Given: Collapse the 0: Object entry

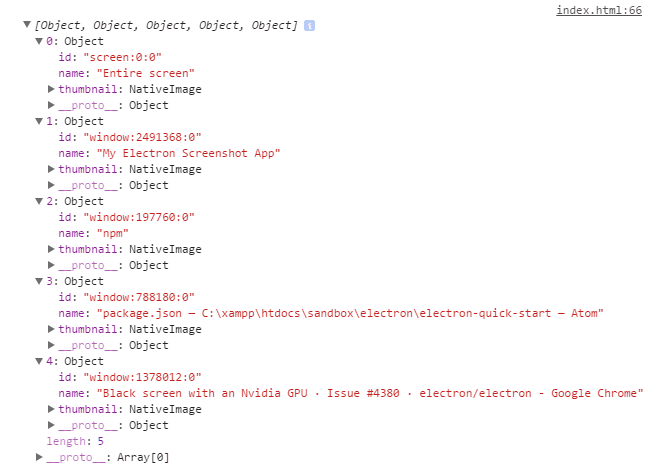Looking at the screenshot, I should click(40, 41).
